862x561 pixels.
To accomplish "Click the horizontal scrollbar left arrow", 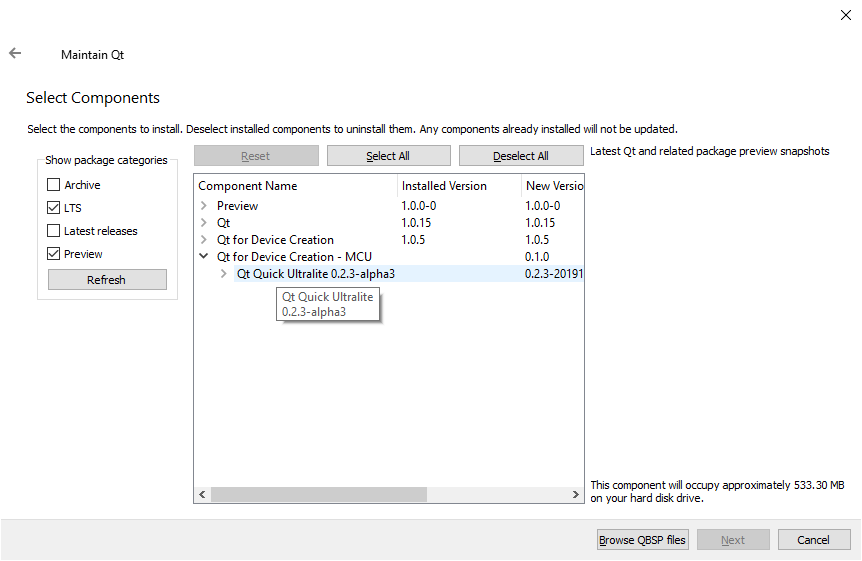I will point(202,494).
